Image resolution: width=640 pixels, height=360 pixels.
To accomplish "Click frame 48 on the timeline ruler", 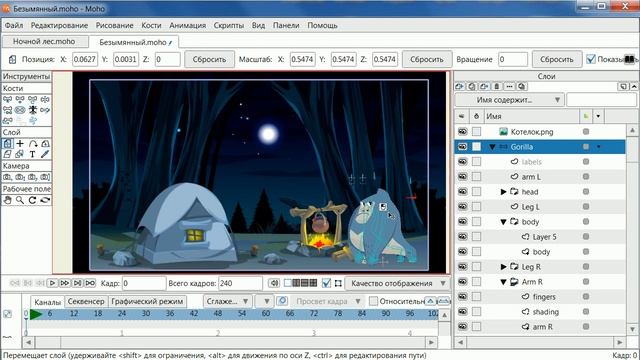I will click(218, 313).
